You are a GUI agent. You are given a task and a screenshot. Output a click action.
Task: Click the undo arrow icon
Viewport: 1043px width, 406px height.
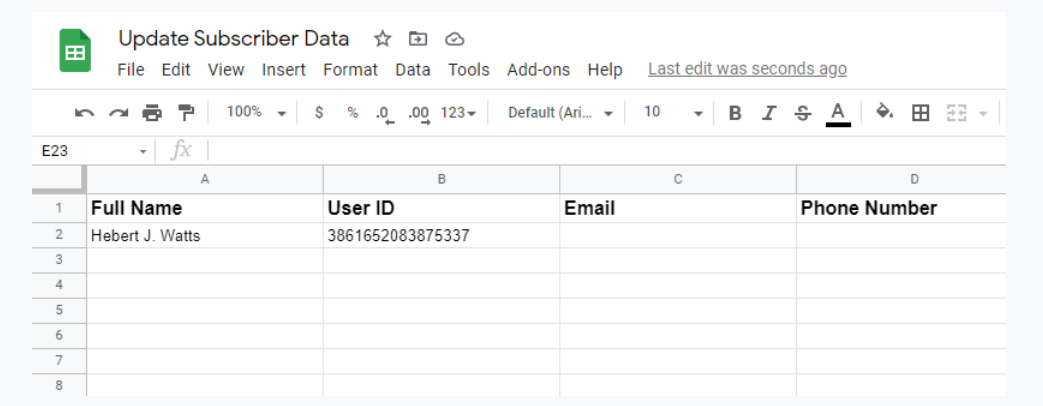[x=85, y=113]
